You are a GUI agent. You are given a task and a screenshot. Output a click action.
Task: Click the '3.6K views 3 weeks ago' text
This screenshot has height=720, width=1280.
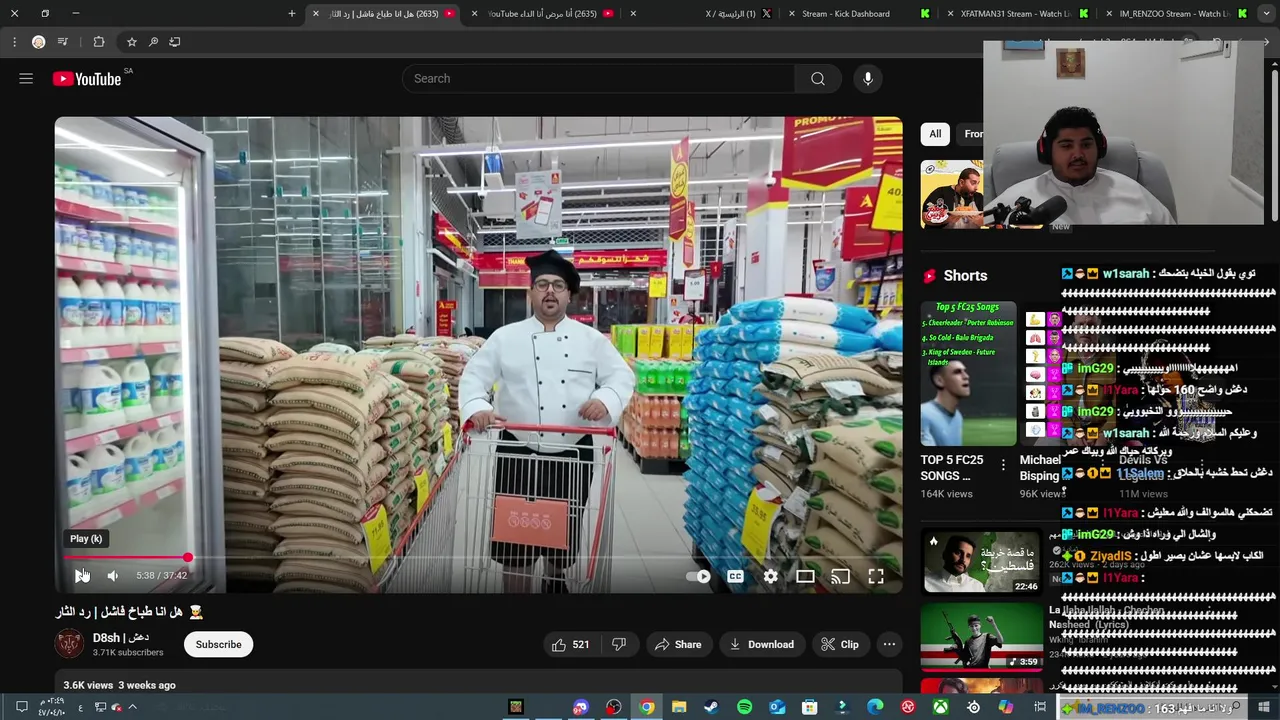point(119,686)
